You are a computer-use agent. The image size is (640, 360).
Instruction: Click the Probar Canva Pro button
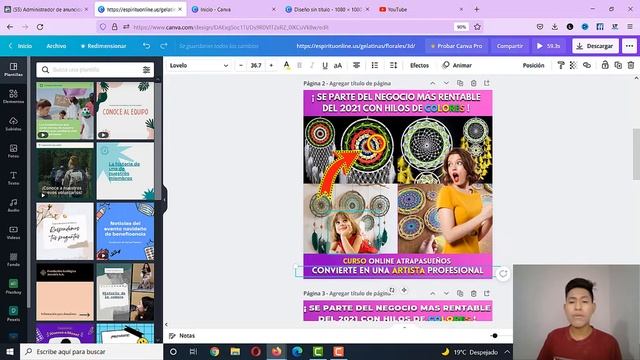tap(457, 46)
